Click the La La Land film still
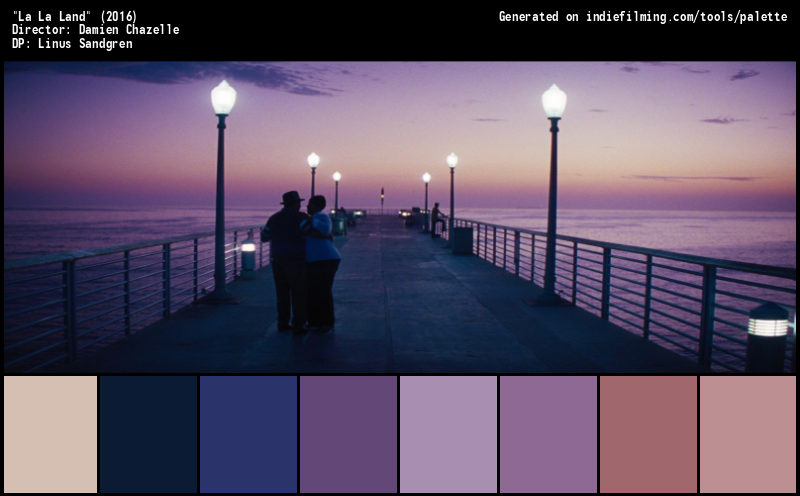This screenshot has height=496, width=800. (x=400, y=217)
